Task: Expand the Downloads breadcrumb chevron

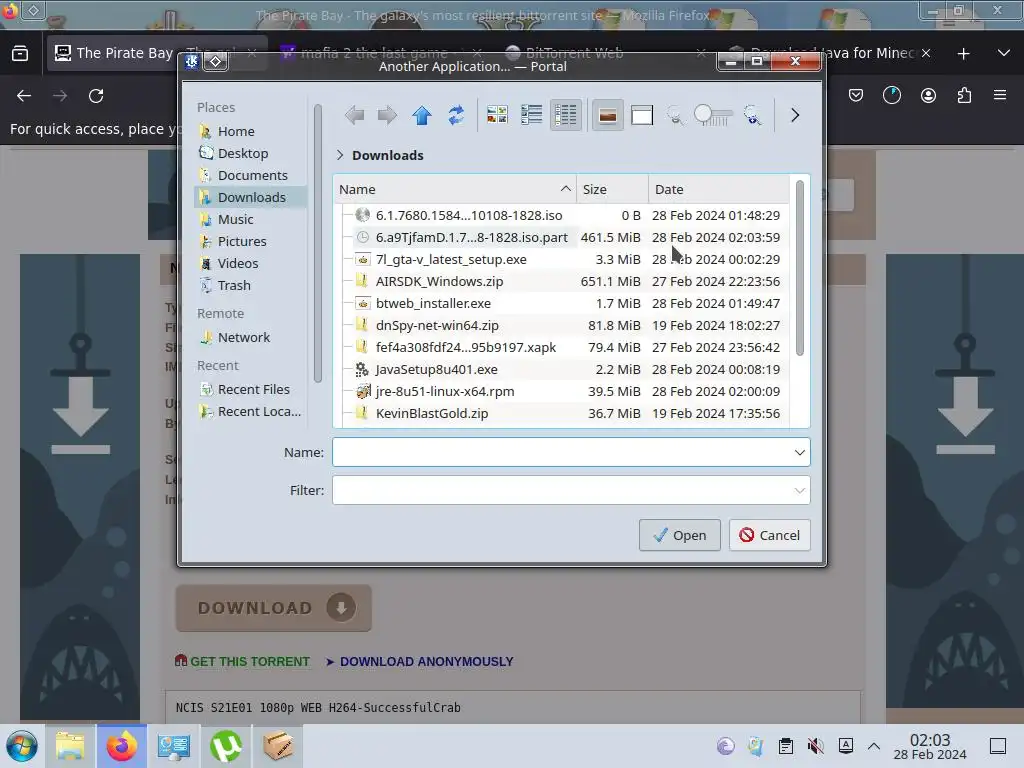Action: 340,155
